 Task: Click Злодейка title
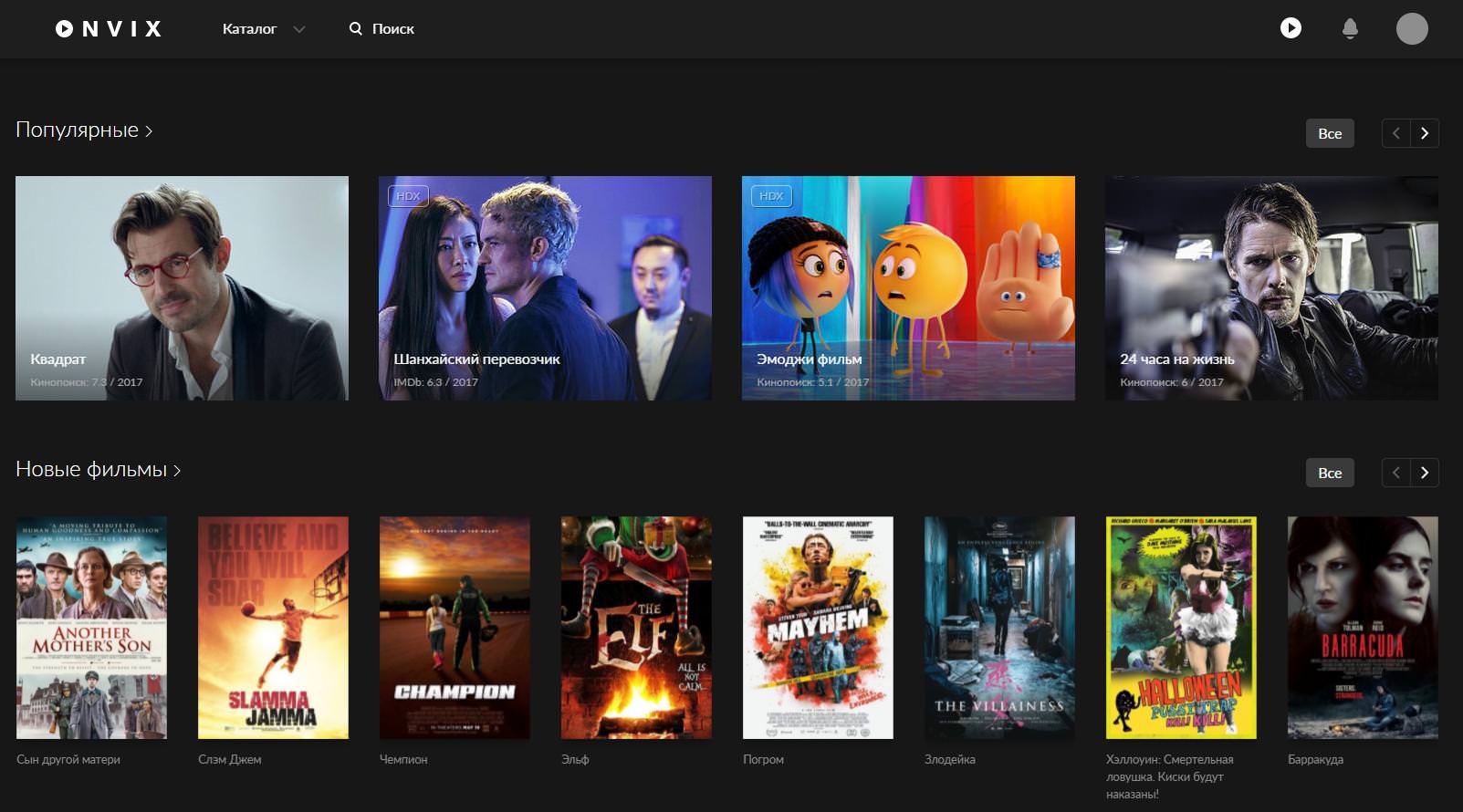point(950,759)
